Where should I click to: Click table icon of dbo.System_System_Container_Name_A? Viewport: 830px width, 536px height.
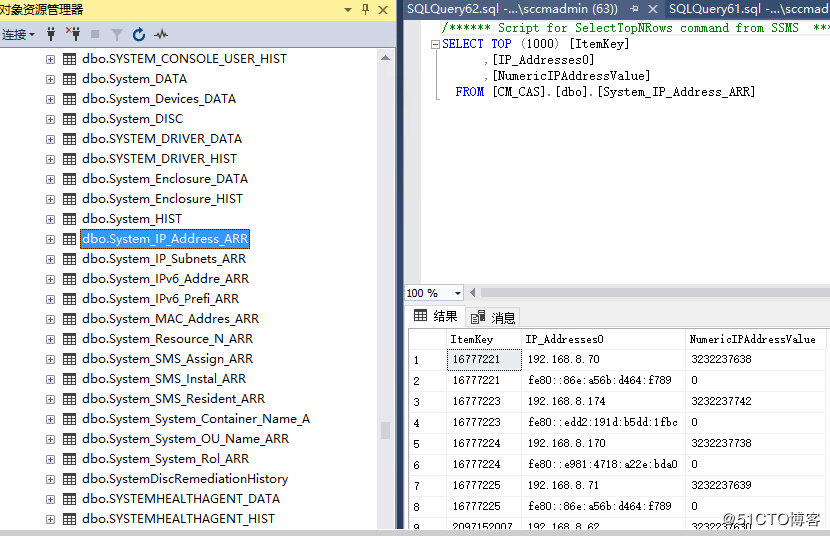point(69,419)
